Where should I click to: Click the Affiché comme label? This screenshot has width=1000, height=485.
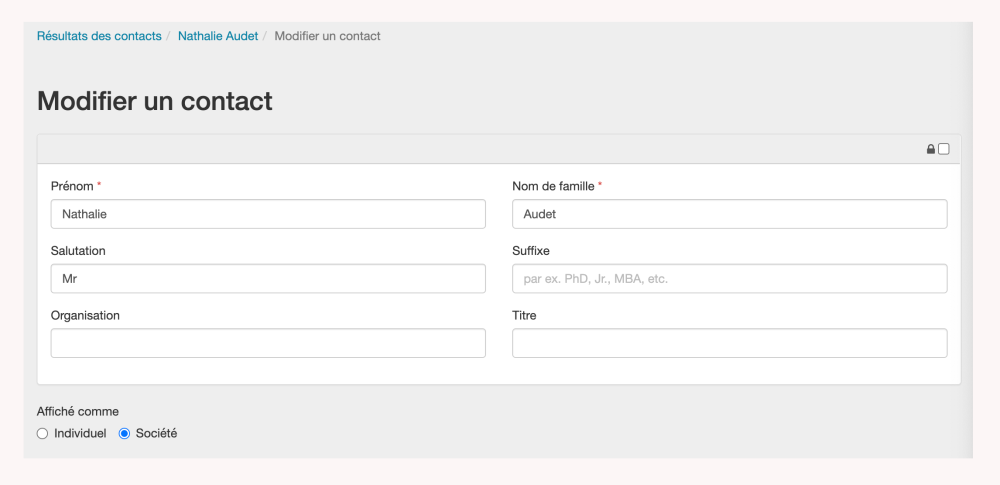pos(78,411)
